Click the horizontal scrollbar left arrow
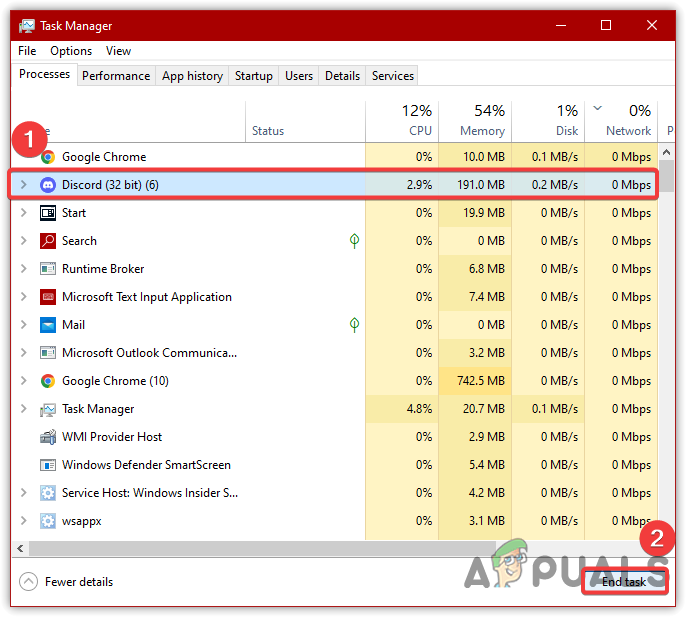This screenshot has height=617, width=686. pyautogui.click(x=20, y=548)
